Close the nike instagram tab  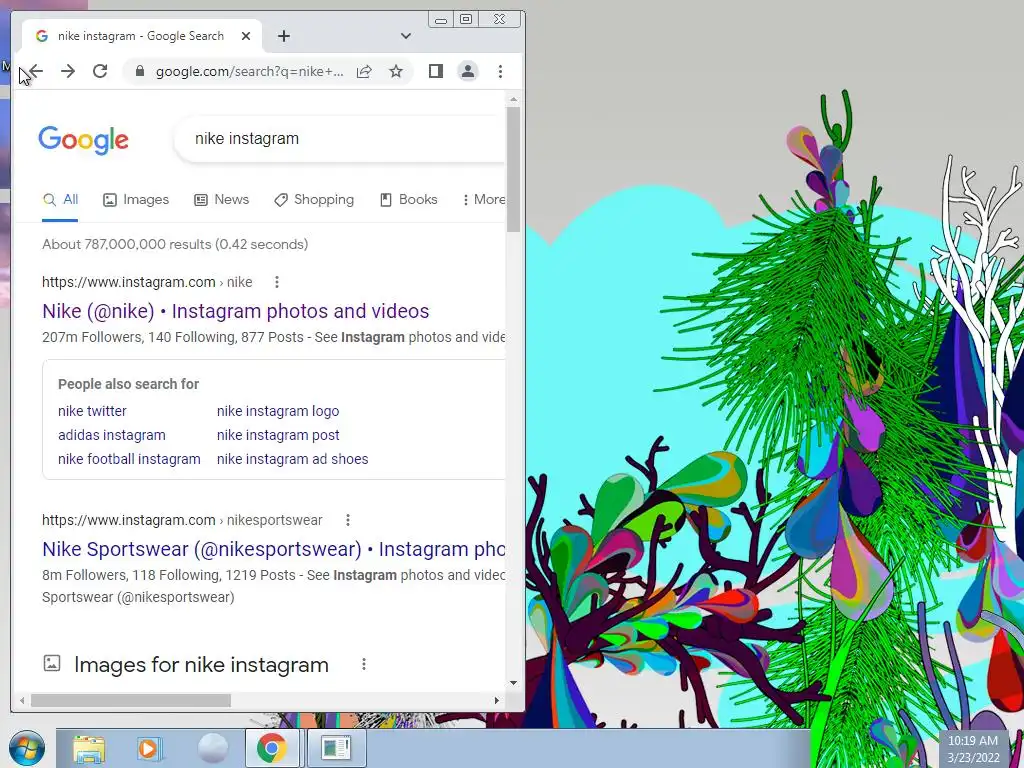pos(246,36)
